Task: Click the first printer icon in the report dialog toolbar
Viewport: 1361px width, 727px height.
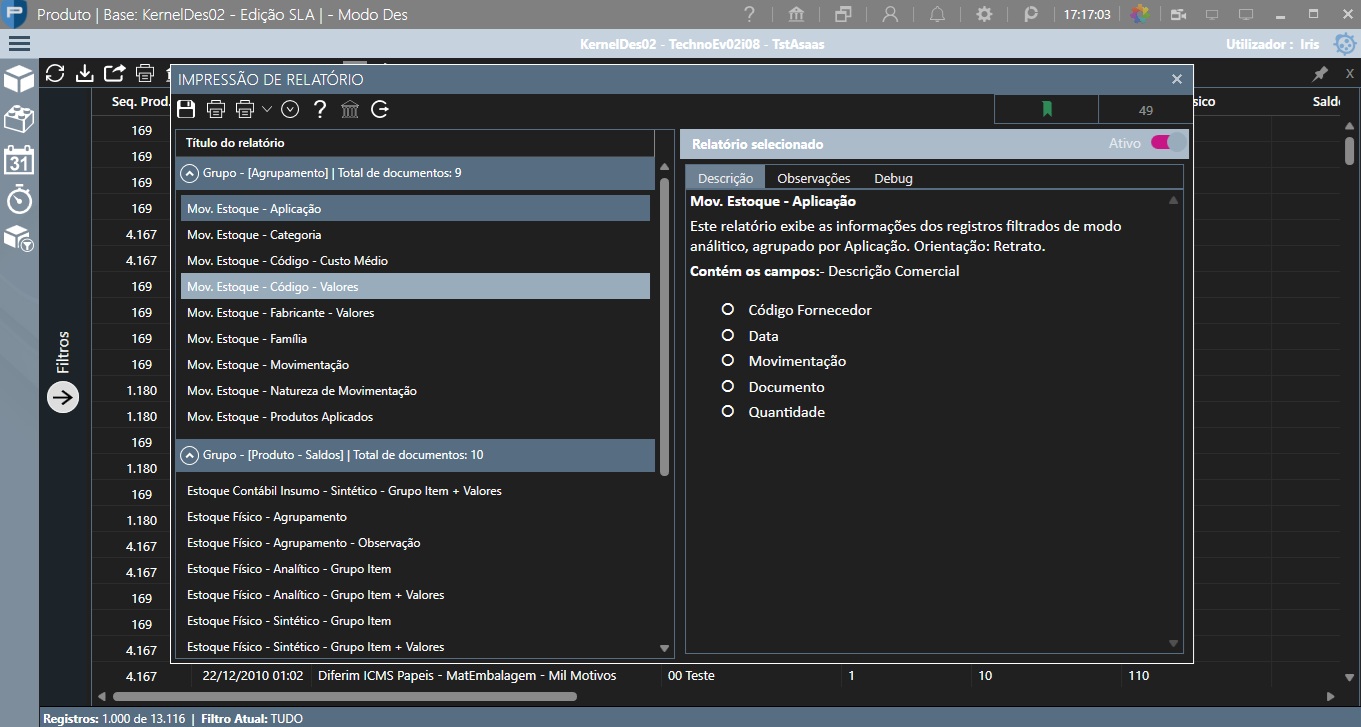Action: 216,109
